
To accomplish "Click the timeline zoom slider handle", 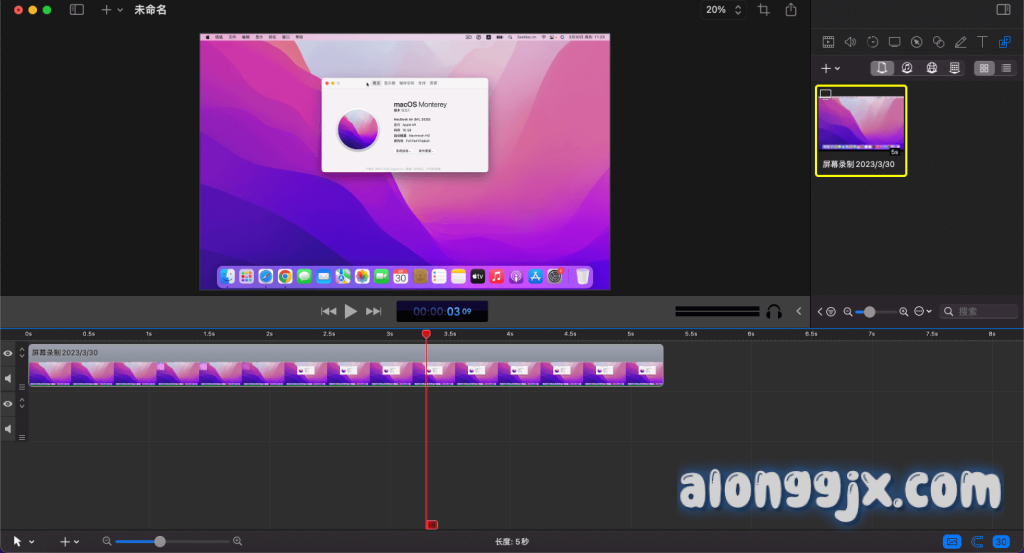I will [160, 541].
